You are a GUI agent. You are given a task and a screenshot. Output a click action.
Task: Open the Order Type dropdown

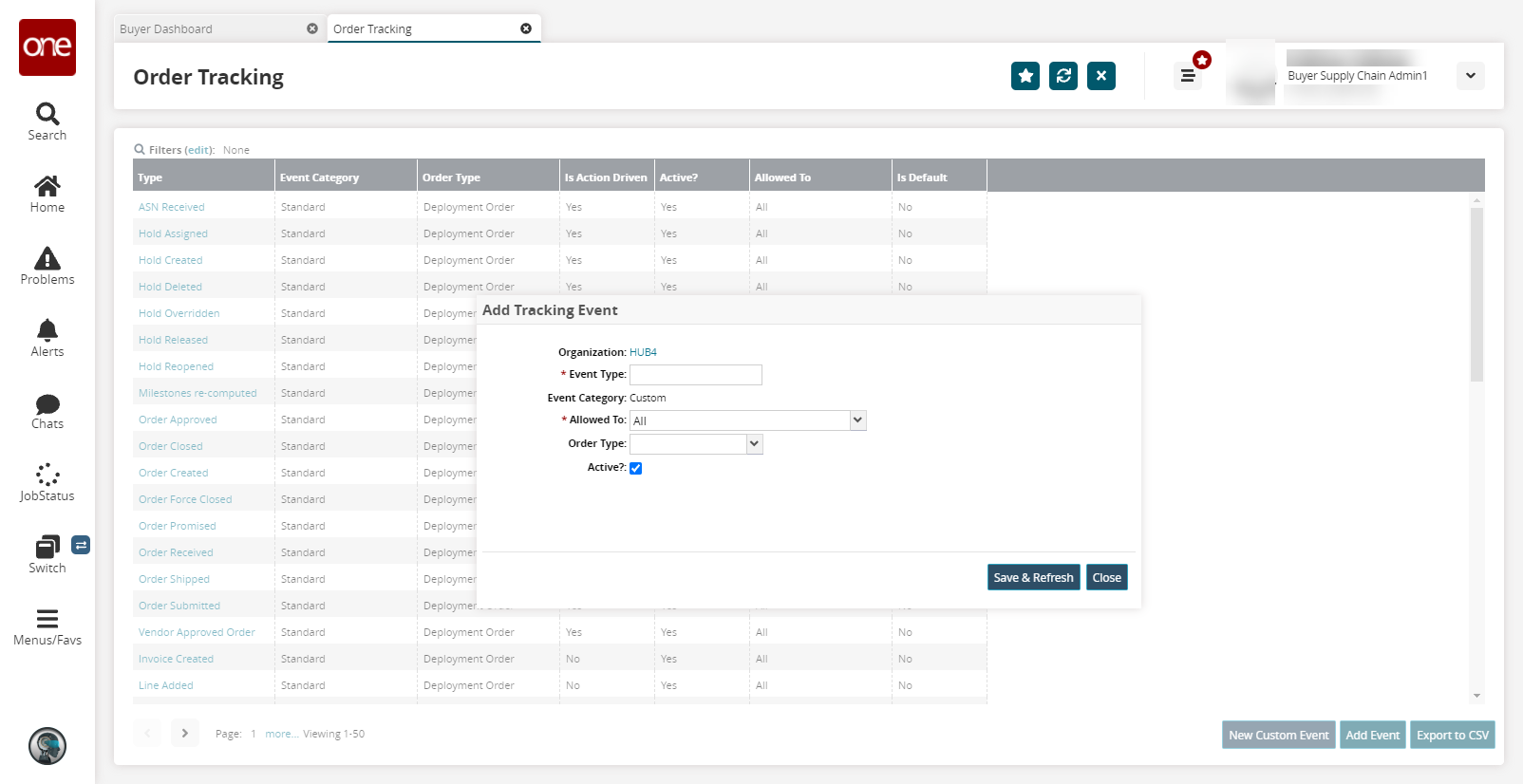754,444
